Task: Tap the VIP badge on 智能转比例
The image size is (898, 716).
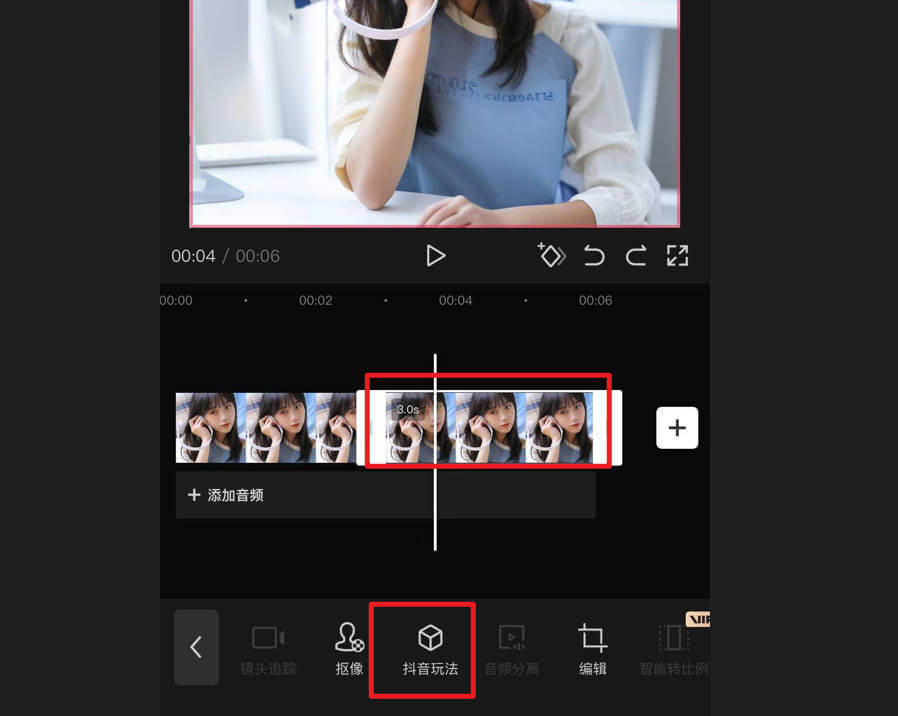Action: click(699, 618)
